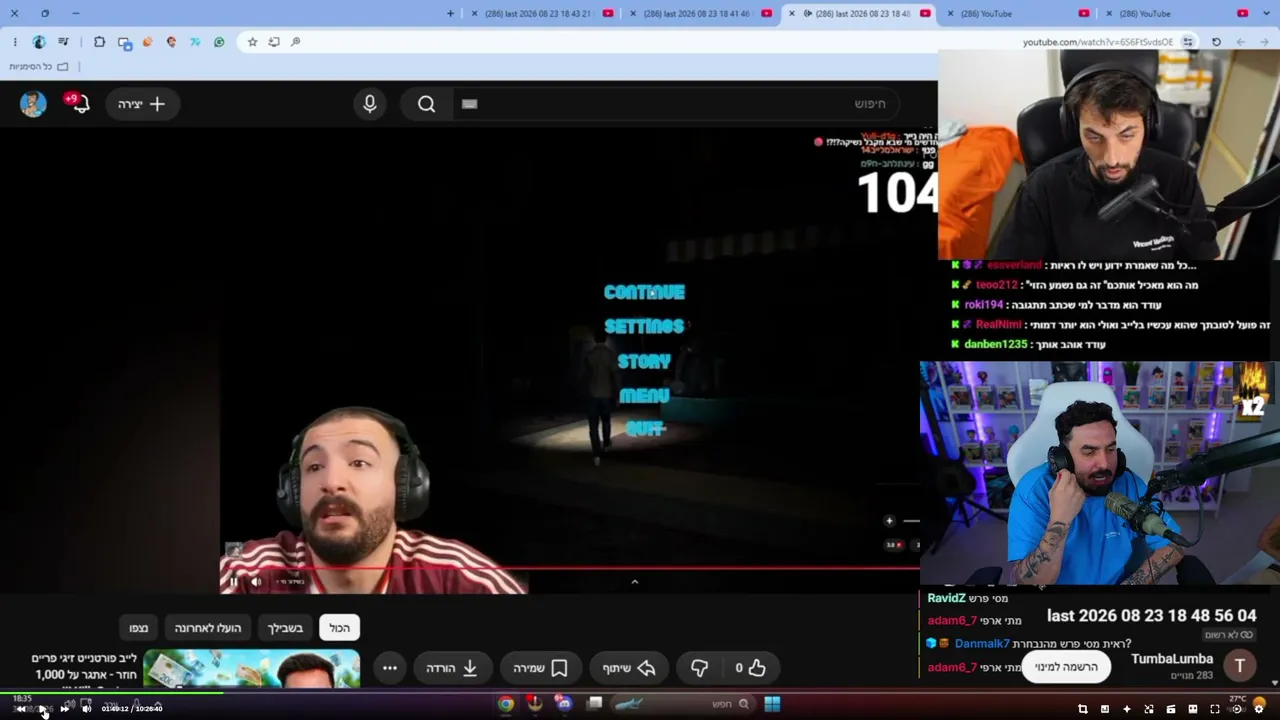
Task: Open the on-screen keyboard in search box
Action: [470, 104]
